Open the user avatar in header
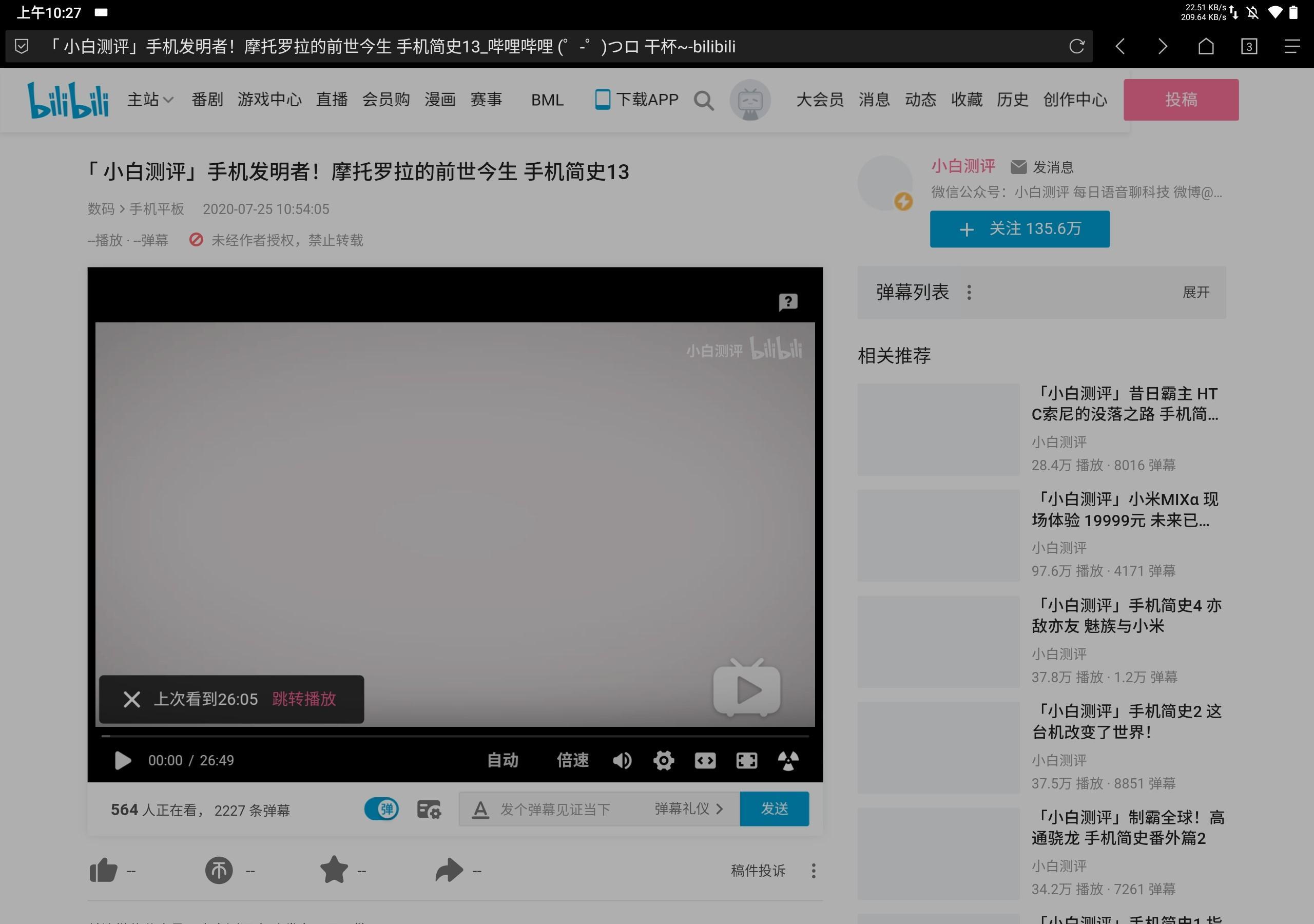Viewport: 1314px width, 924px height. pyautogui.click(x=750, y=100)
